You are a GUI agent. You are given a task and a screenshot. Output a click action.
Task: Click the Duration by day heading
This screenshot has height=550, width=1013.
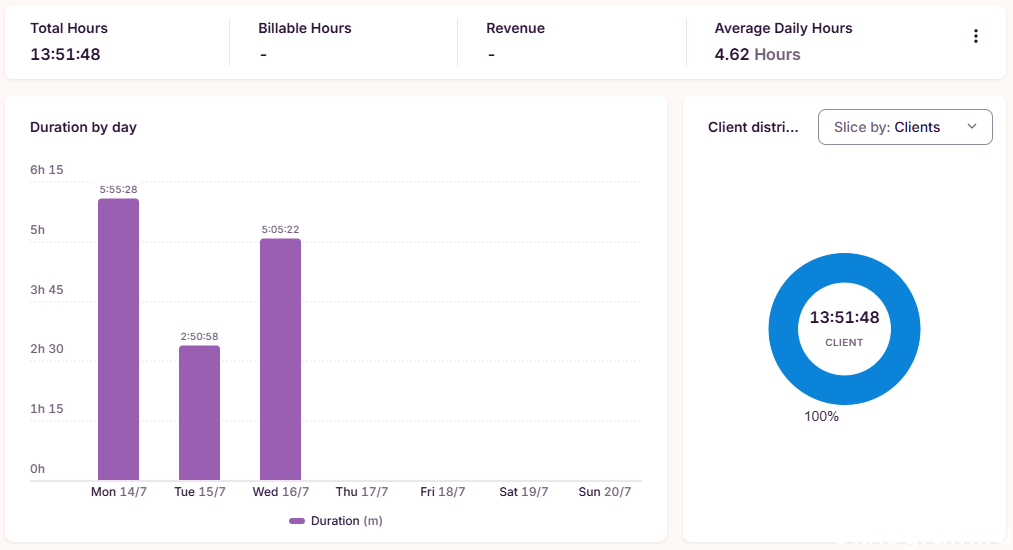(83, 127)
